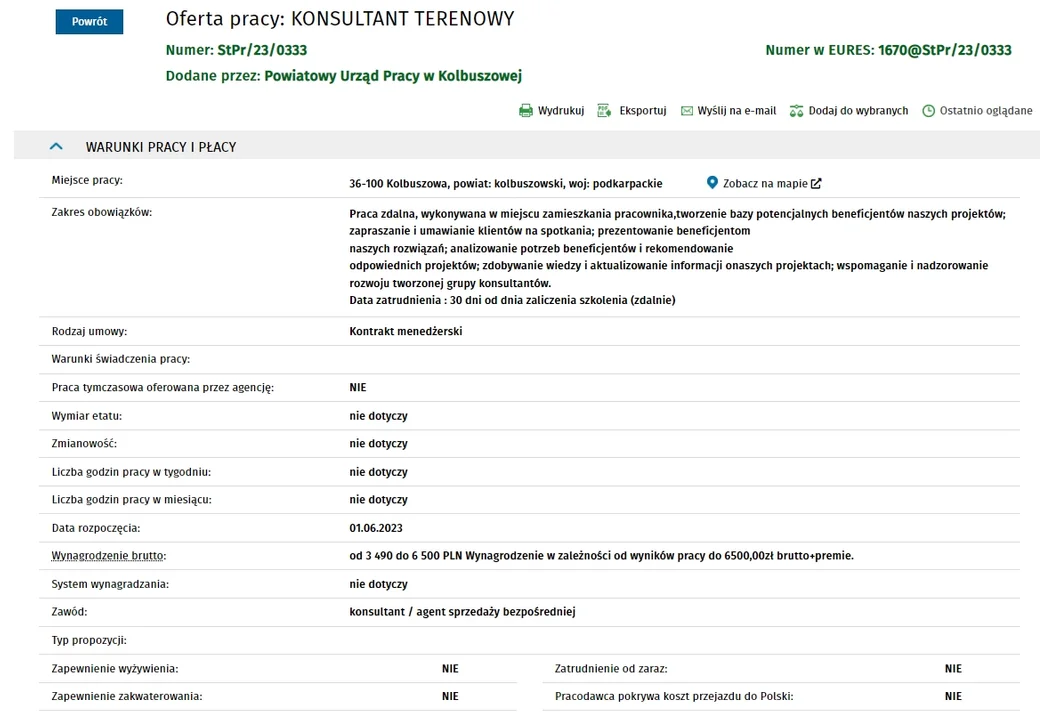Click Powiatowy Urząd Pracy w Kolbuszowej text
Viewport: 1040px width, 720px height.
(393, 76)
